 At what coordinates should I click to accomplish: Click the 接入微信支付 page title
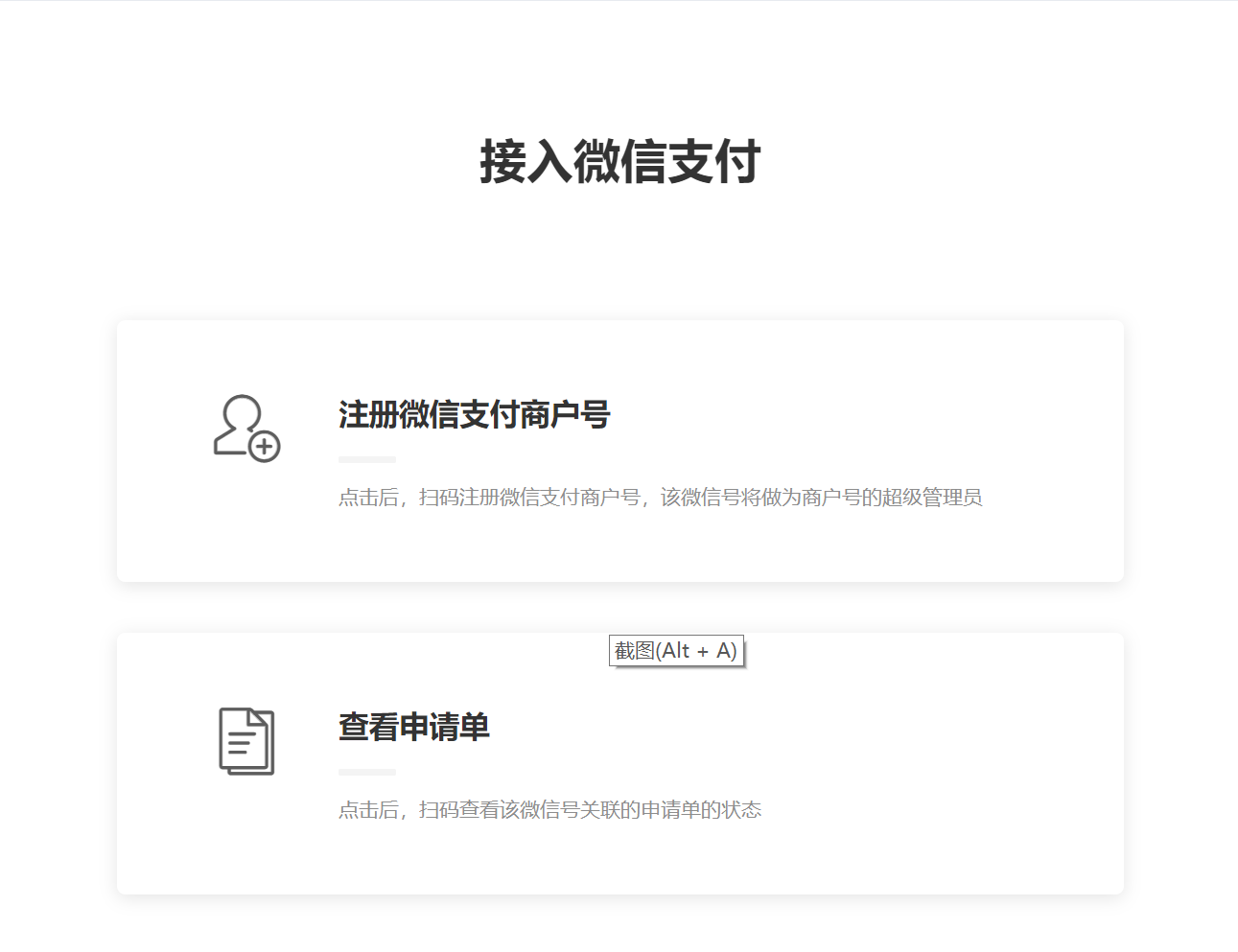[619, 161]
